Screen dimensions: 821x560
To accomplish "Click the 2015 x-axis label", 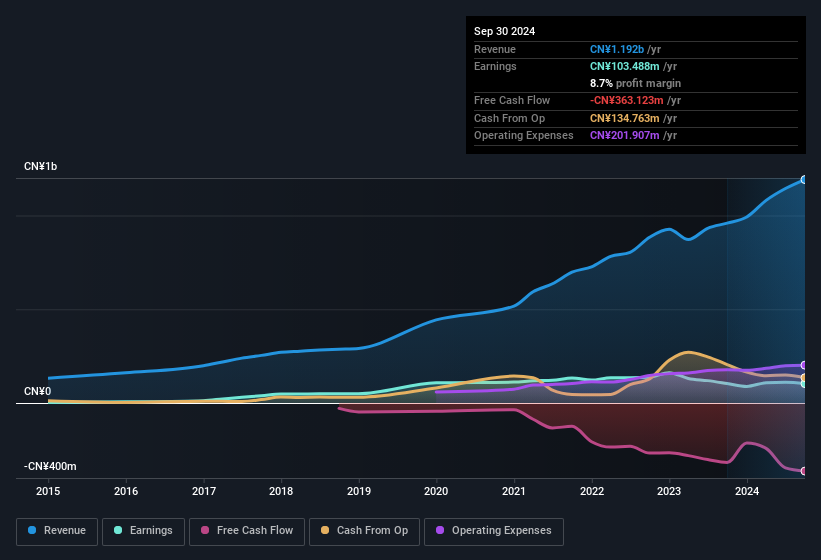I will tap(48, 491).
